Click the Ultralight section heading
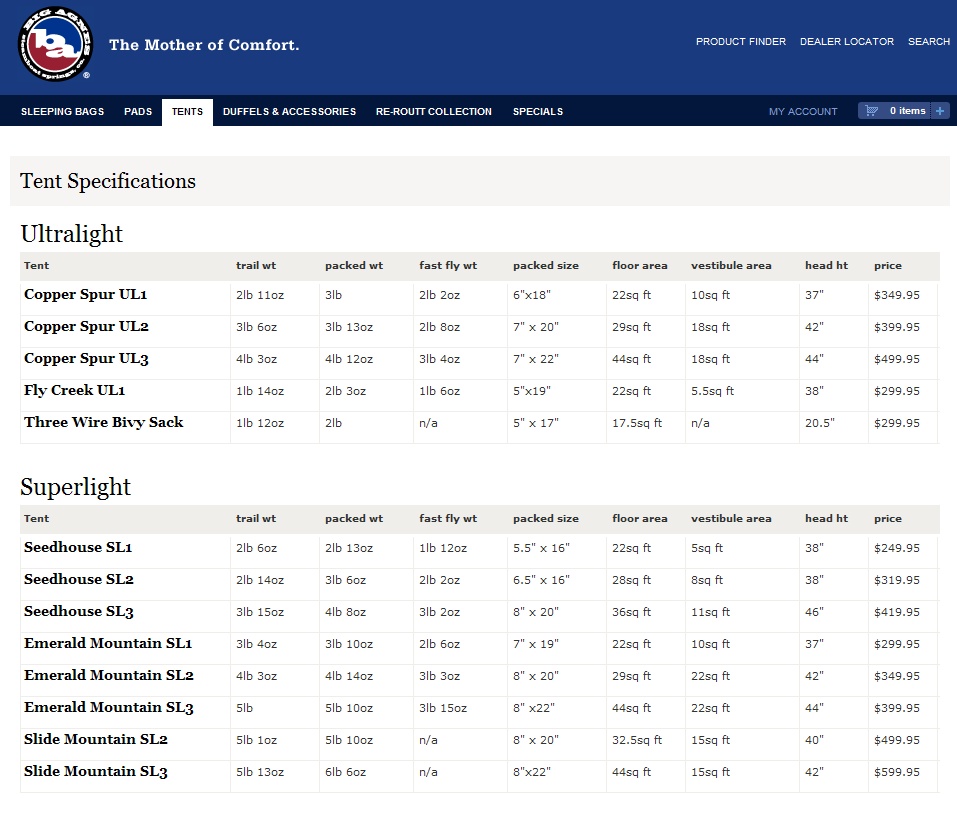957x817 pixels. (x=71, y=234)
